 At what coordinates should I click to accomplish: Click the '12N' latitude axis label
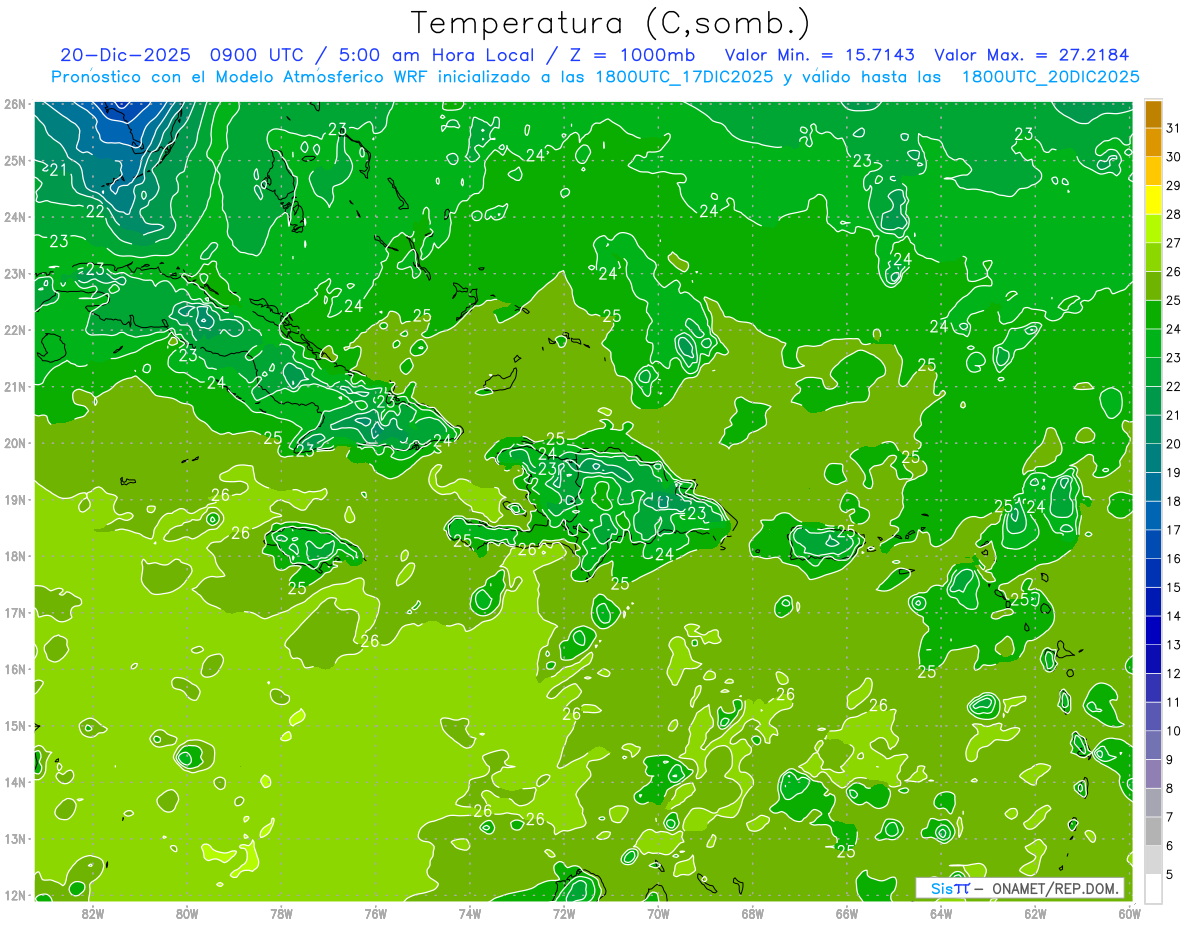coord(15,895)
